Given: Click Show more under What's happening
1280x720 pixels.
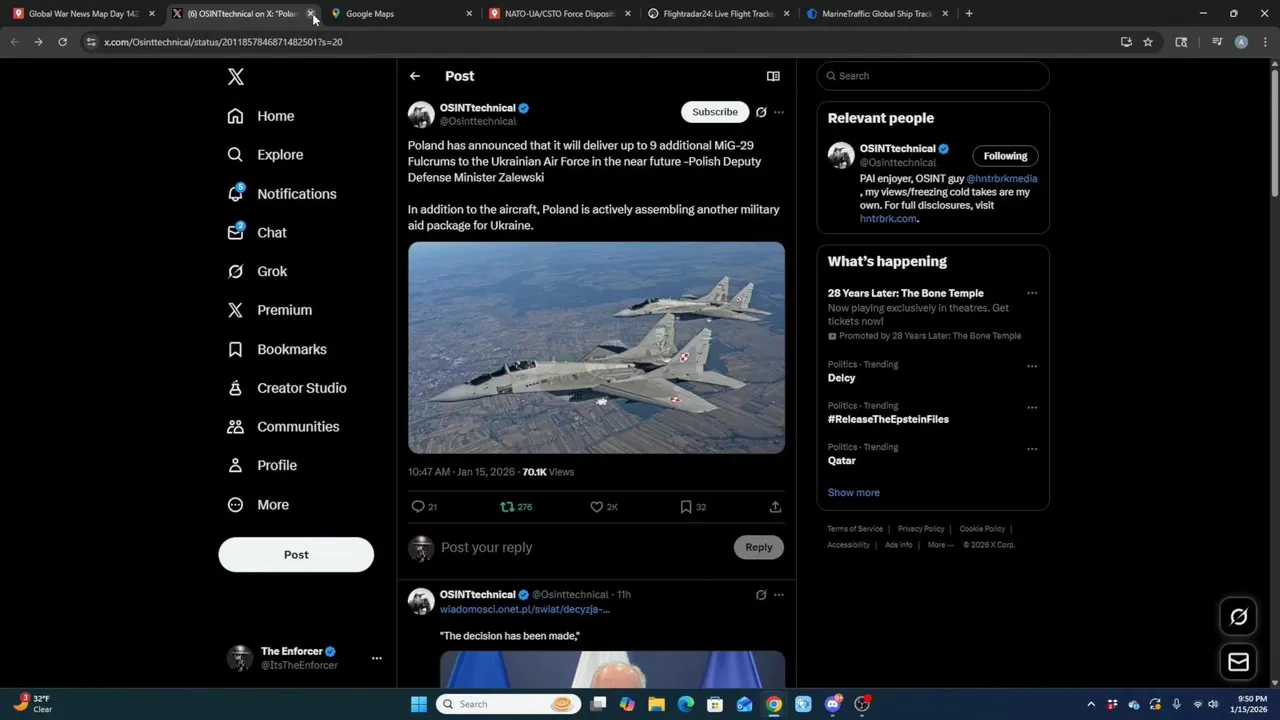Looking at the screenshot, I should click(853, 492).
